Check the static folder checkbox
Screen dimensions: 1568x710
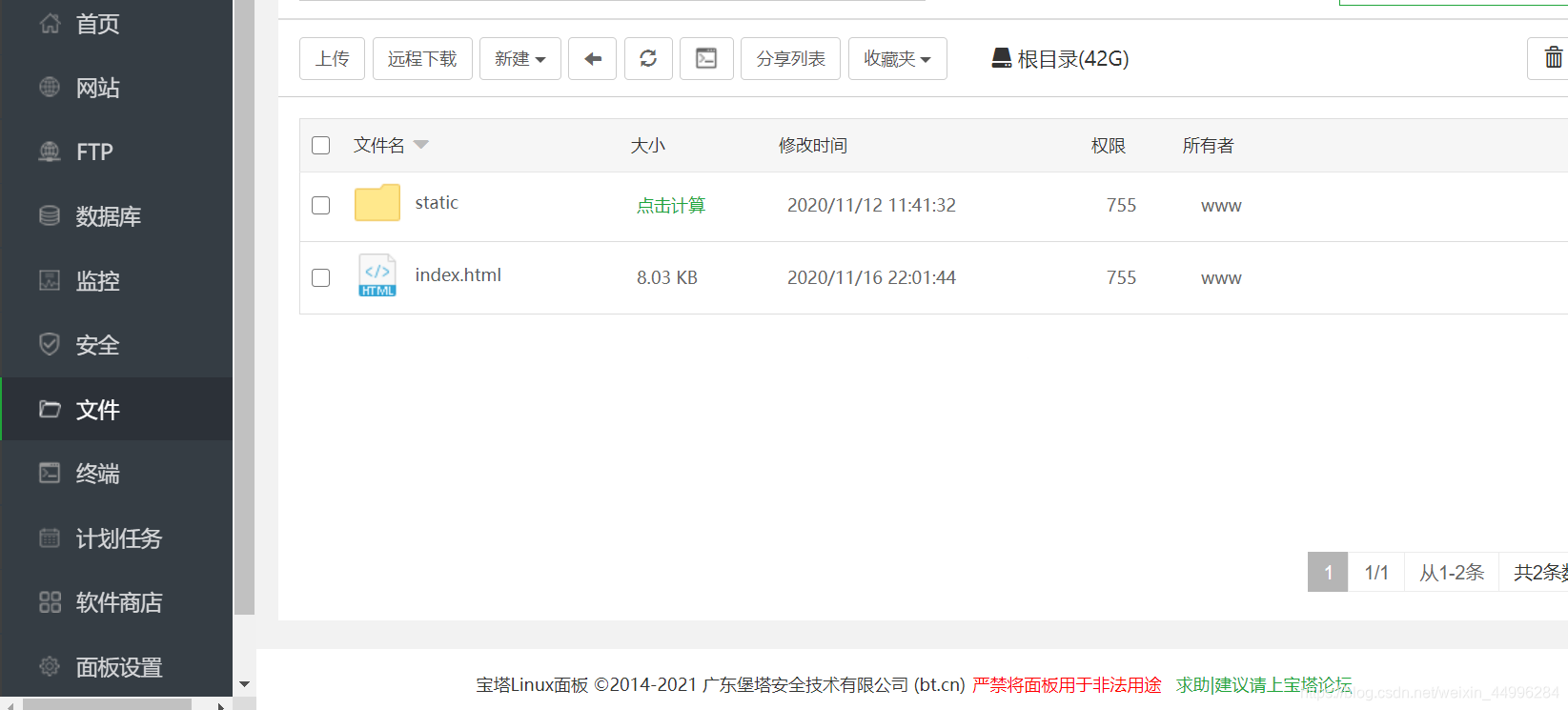pos(321,205)
